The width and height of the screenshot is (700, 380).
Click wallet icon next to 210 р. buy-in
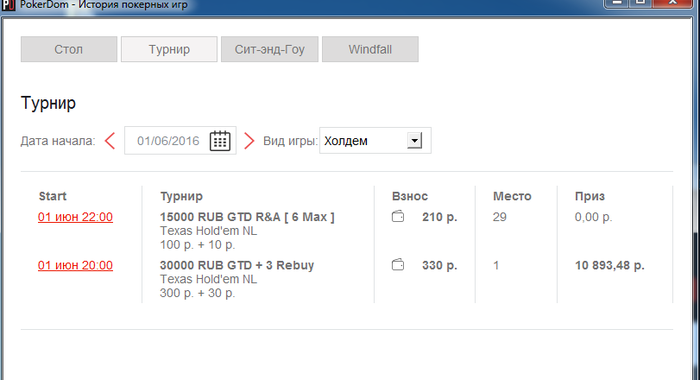(398, 217)
